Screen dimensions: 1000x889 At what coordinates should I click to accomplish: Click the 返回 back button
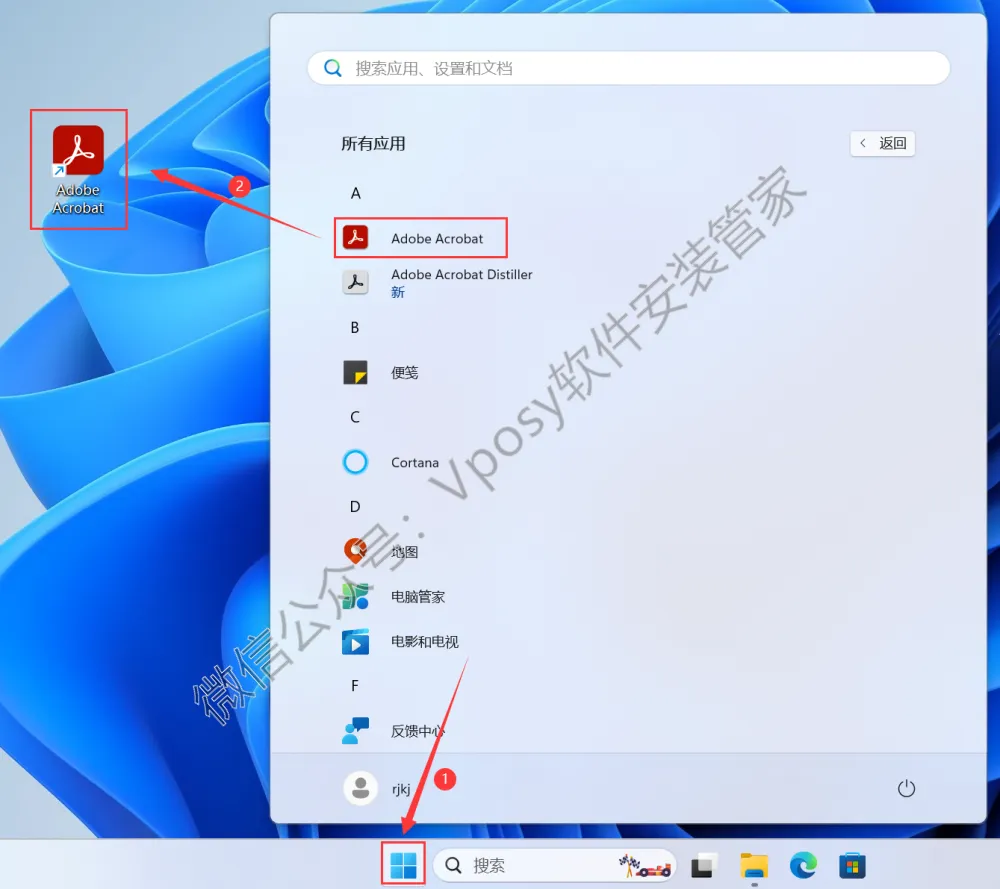click(x=883, y=143)
